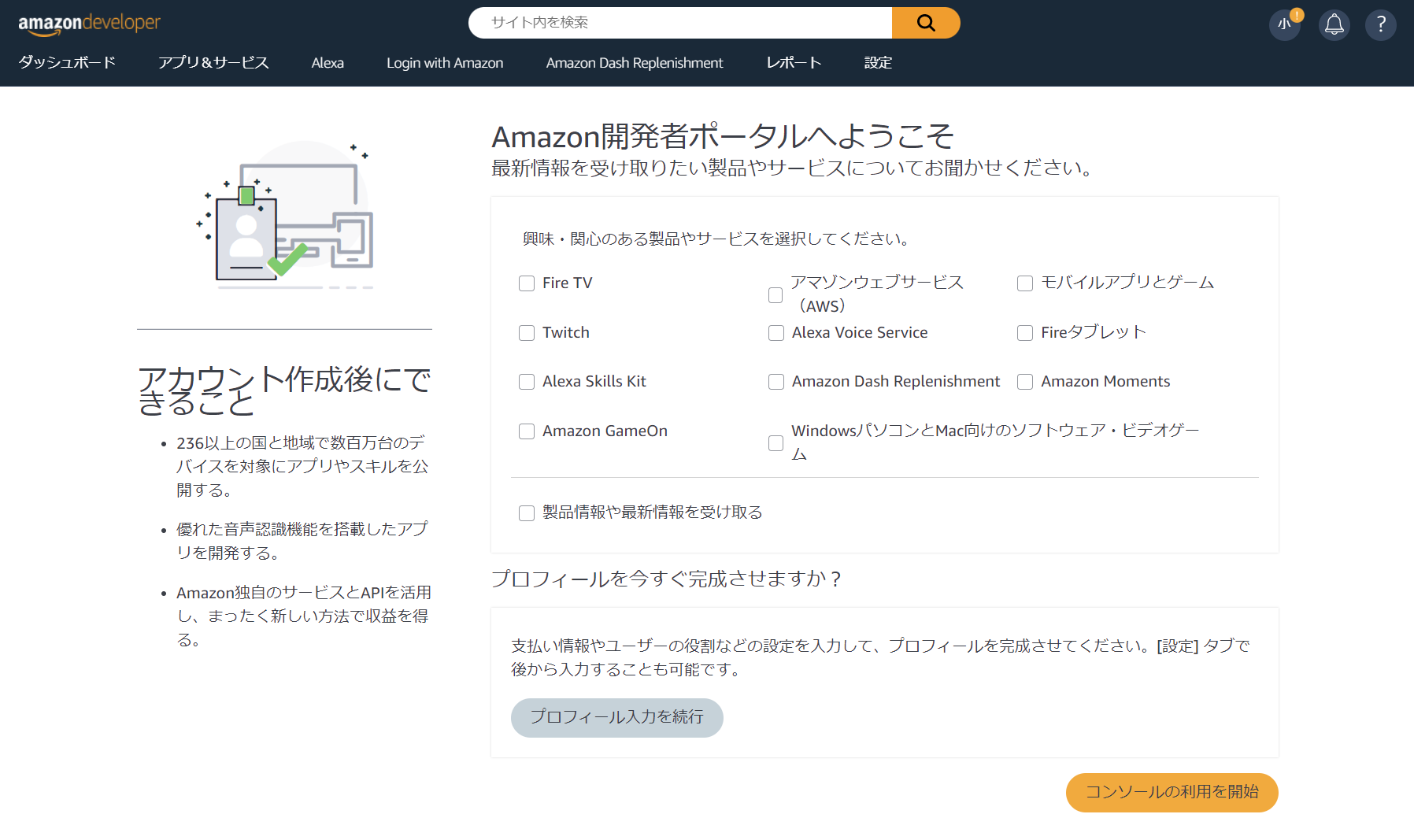Click the search magnifier icon
The image size is (1414, 840).
point(925,23)
